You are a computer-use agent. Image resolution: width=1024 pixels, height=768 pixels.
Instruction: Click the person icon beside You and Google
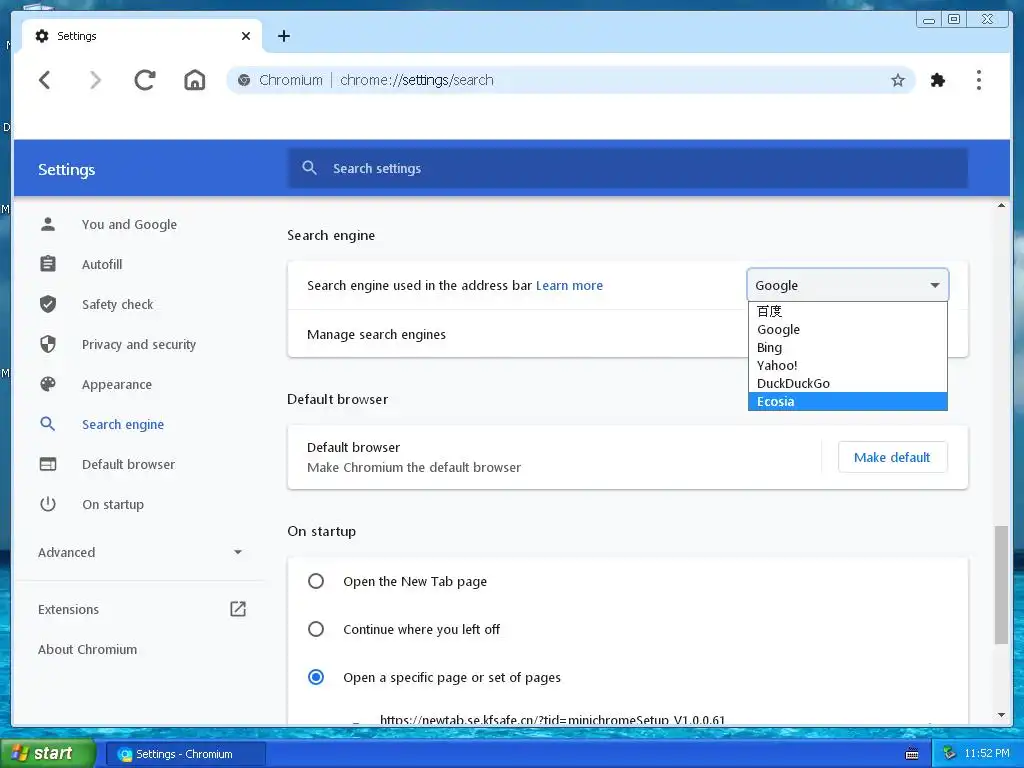coord(48,224)
